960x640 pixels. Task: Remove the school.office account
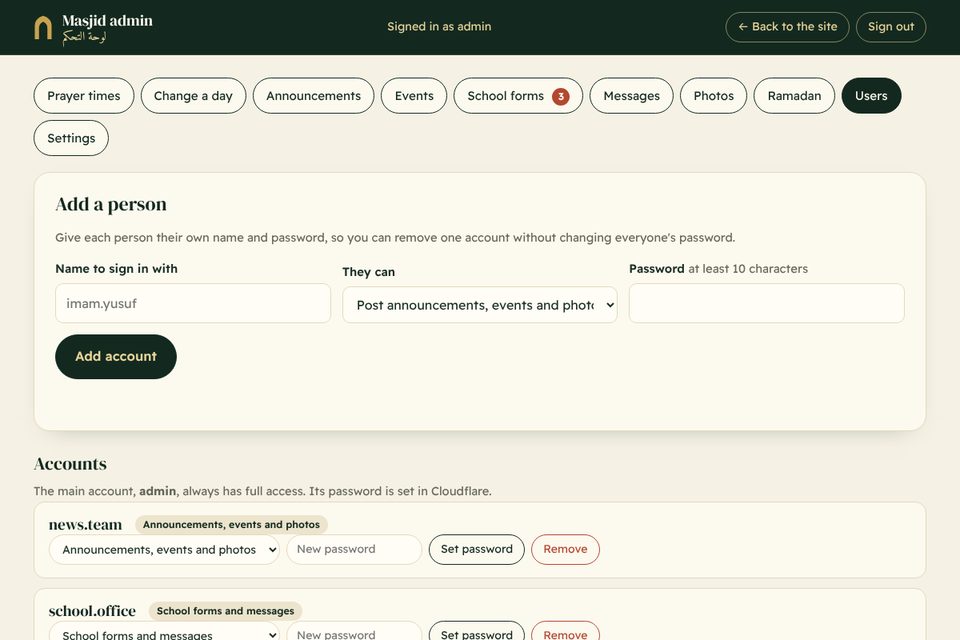coord(565,632)
